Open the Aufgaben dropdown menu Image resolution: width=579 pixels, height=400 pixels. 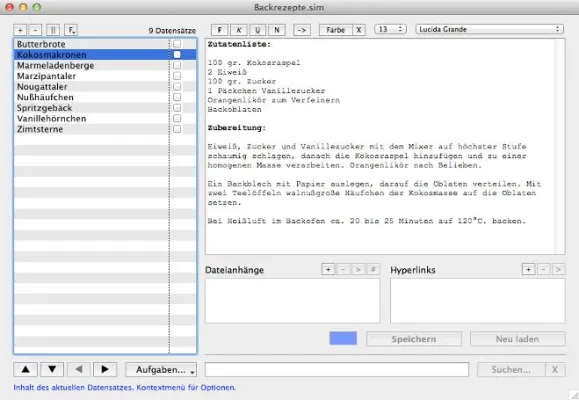(x=161, y=369)
